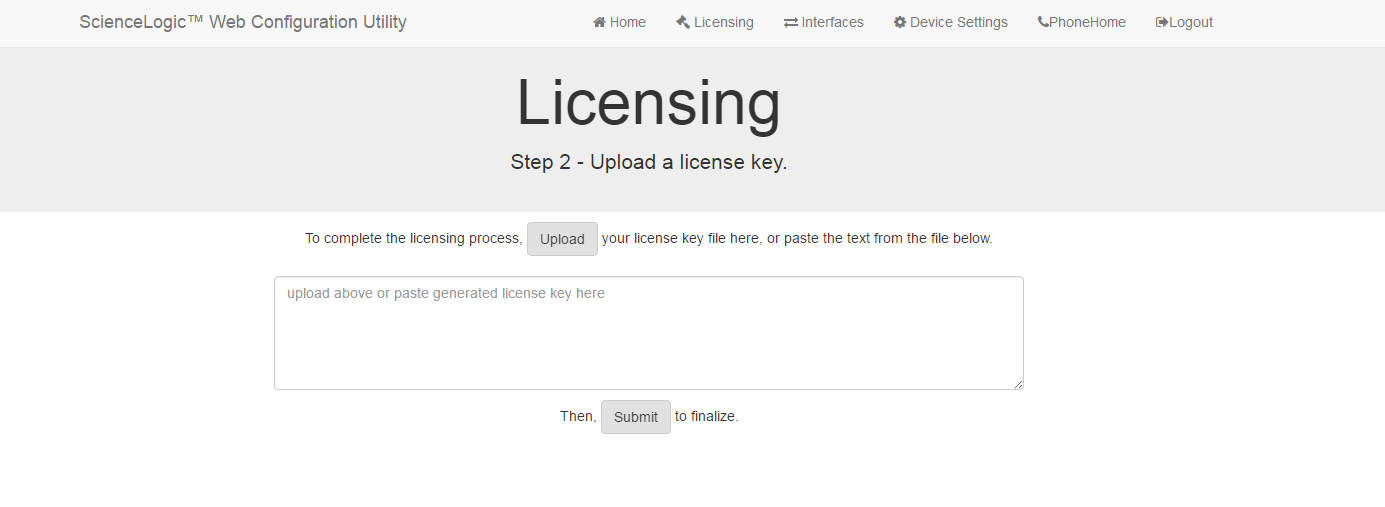Click the Logout text link
Viewport: 1385px width, 507px height.
tap(1191, 22)
